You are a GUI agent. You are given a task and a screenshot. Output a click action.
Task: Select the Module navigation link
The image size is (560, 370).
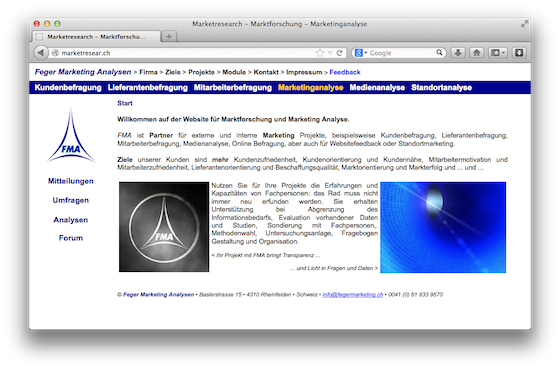point(234,72)
